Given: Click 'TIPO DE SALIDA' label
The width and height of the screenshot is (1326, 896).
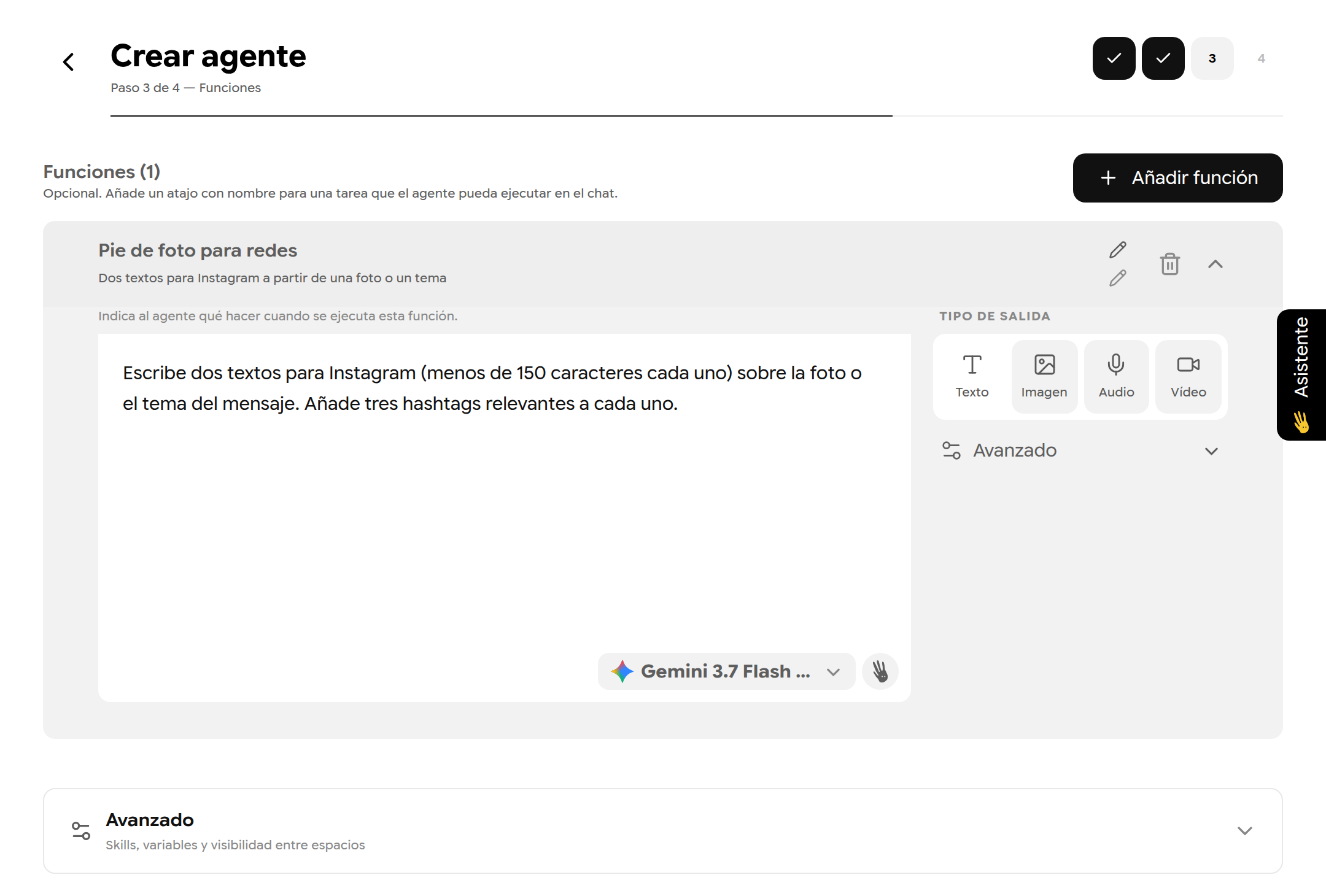Looking at the screenshot, I should [x=995, y=316].
